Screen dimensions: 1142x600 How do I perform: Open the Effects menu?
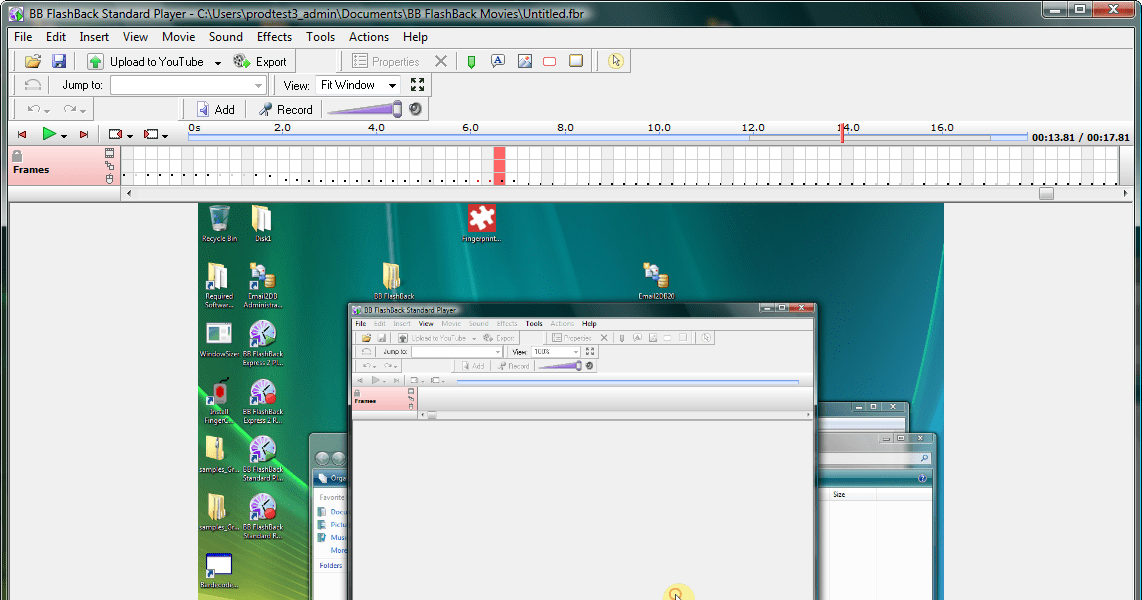(274, 37)
